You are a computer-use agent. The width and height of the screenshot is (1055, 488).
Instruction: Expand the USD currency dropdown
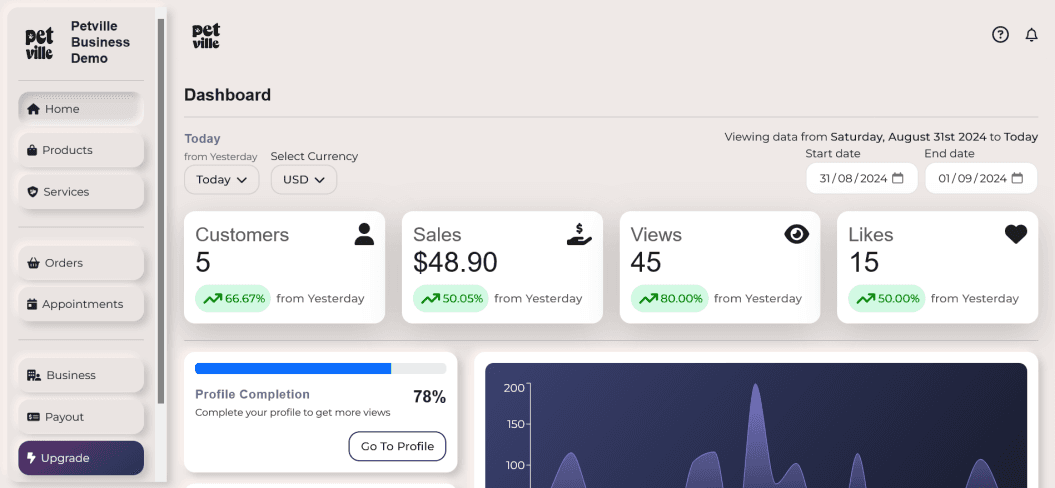303,180
